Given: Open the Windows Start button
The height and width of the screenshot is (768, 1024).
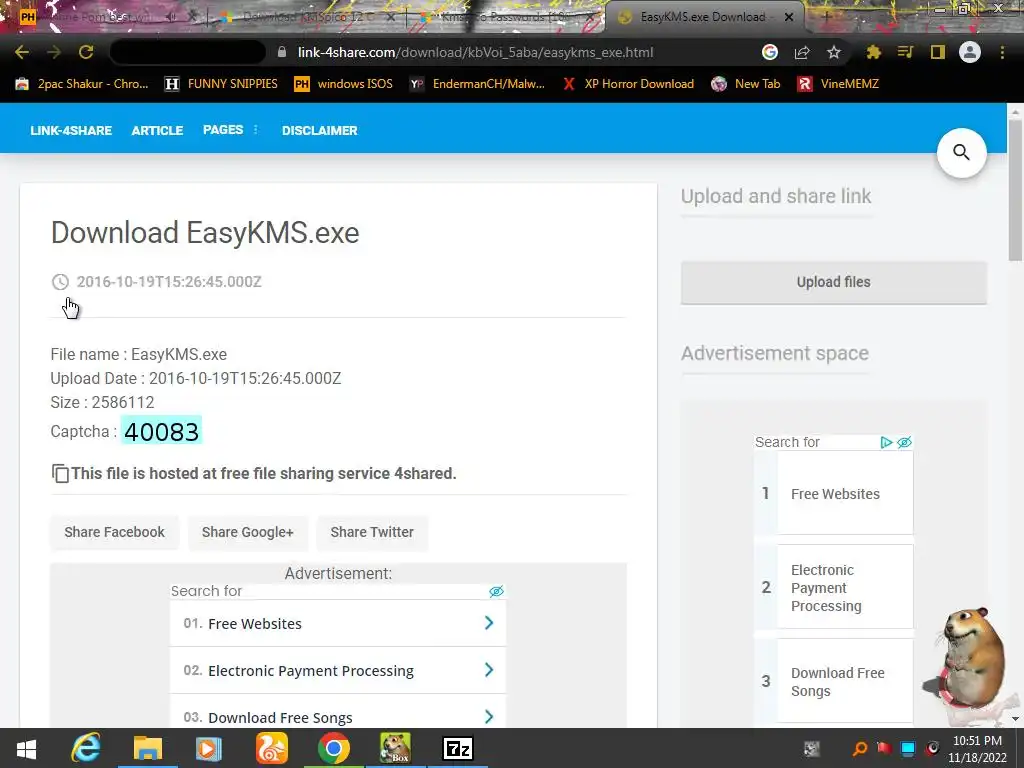Looking at the screenshot, I should pos(26,748).
